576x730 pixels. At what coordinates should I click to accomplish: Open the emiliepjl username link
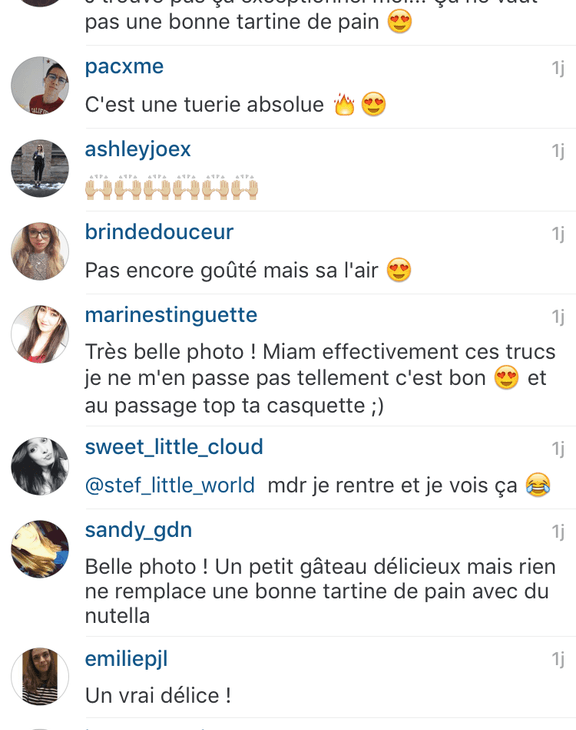(126, 659)
